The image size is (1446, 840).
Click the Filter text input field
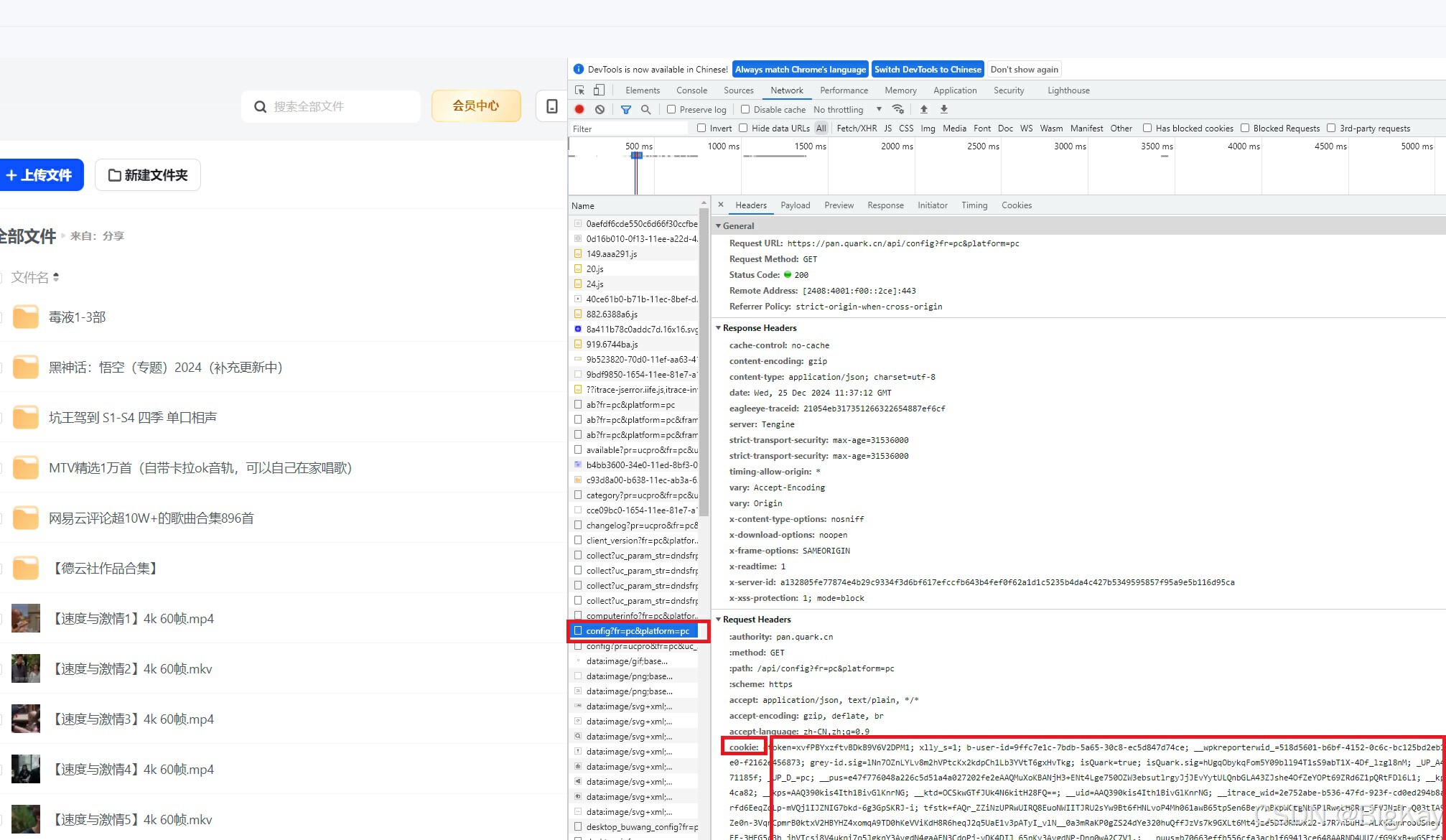tap(628, 129)
